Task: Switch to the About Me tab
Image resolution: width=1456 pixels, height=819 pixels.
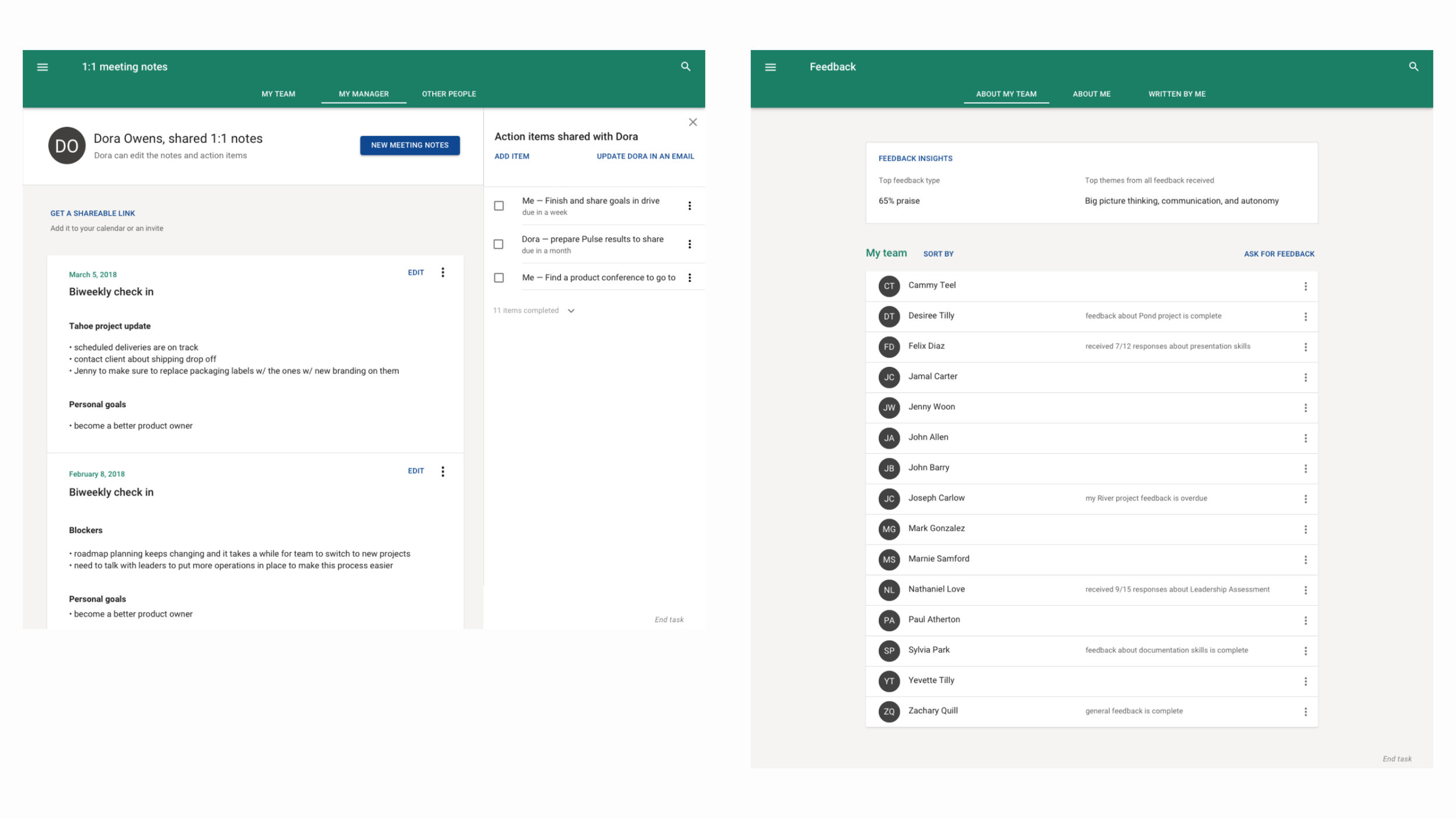Action: [x=1091, y=94]
